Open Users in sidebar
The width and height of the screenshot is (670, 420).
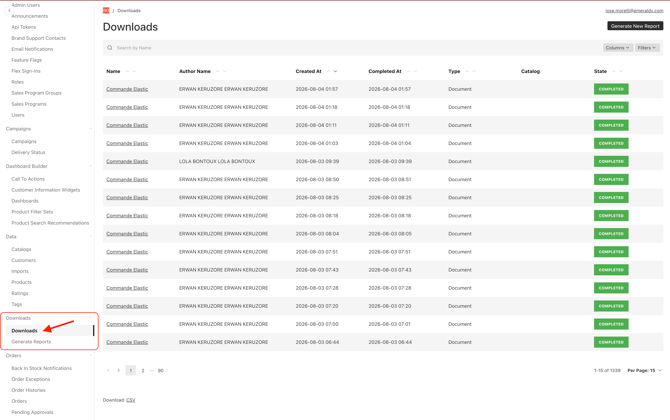coord(18,115)
